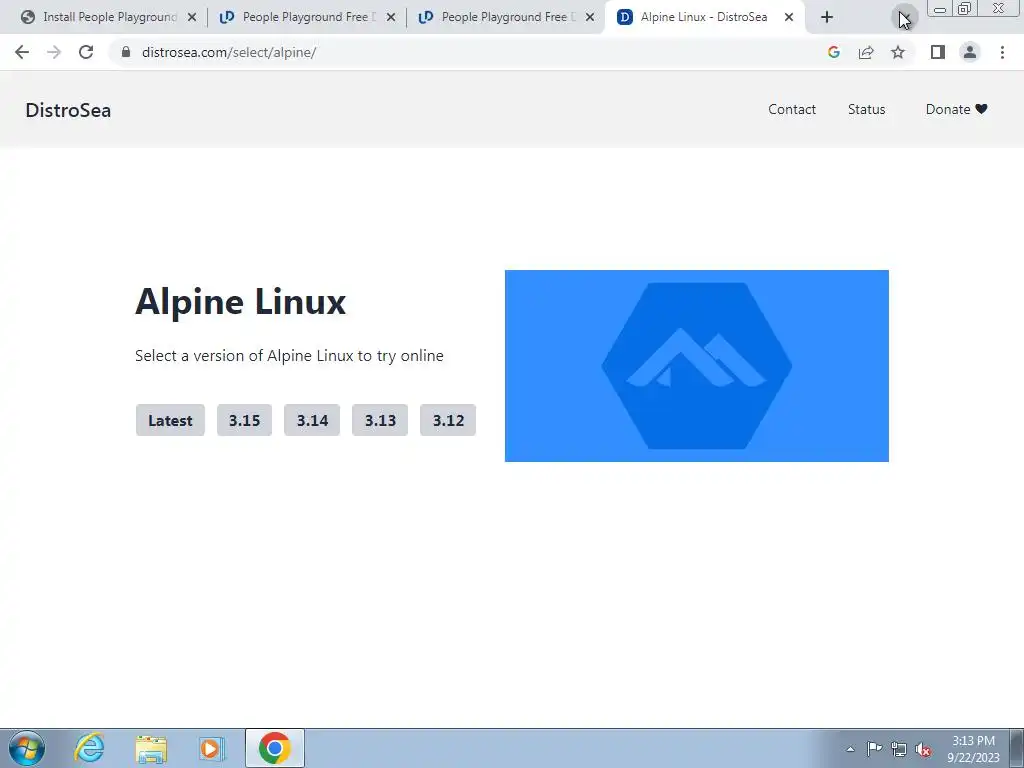
Task: Open the Status page link
Action: 866,109
